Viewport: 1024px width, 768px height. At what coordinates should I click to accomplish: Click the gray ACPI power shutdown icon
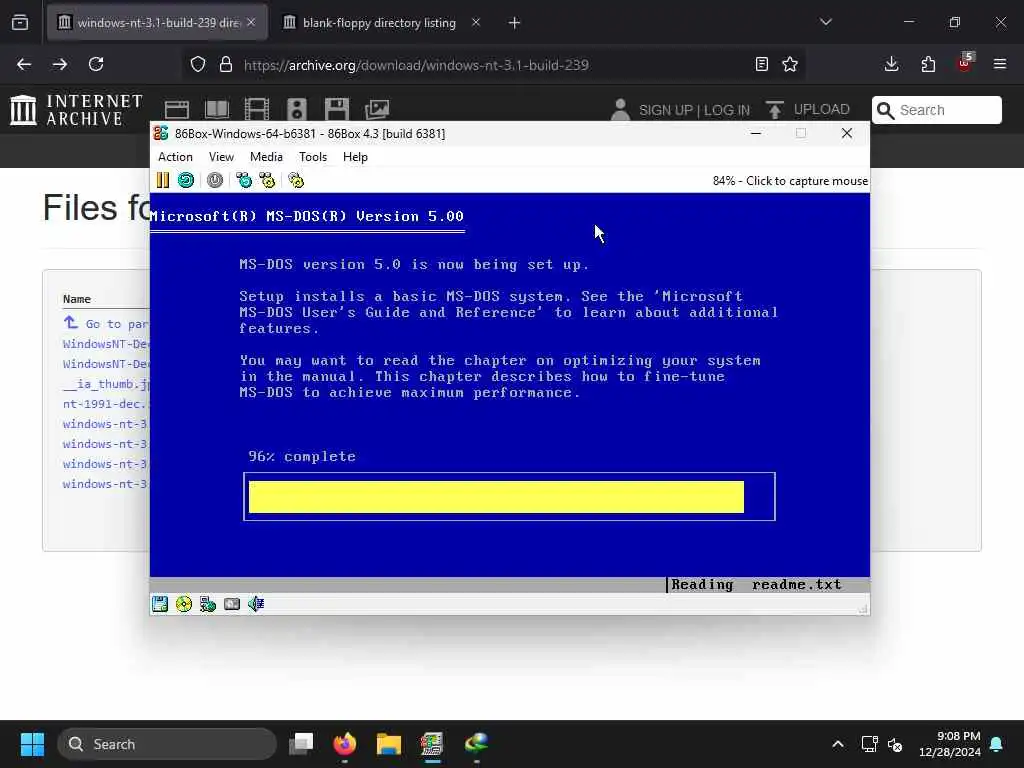click(x=215, y=180)
